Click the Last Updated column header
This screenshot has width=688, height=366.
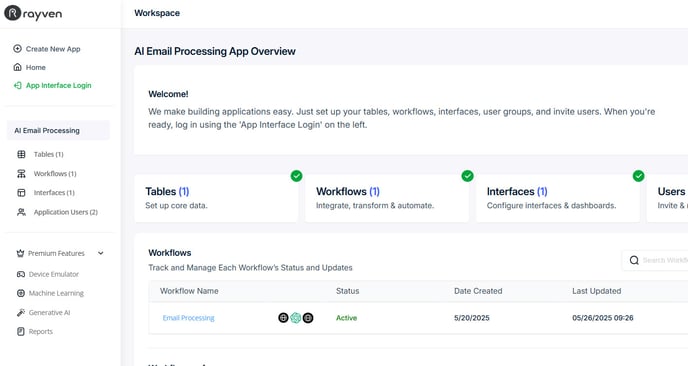pyautogui.click(x=597, y=291)
